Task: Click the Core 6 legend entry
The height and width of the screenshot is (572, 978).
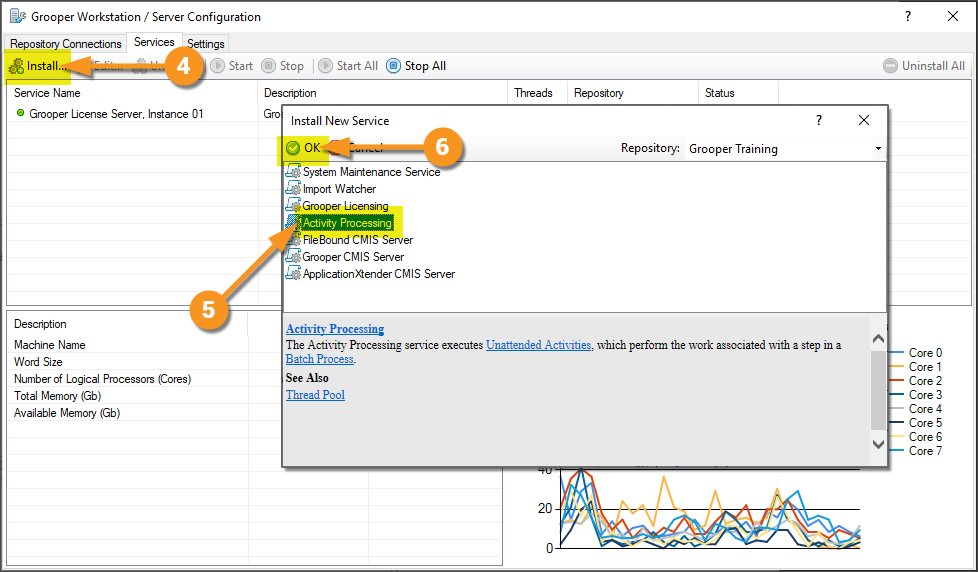Action: pos(916,437)
